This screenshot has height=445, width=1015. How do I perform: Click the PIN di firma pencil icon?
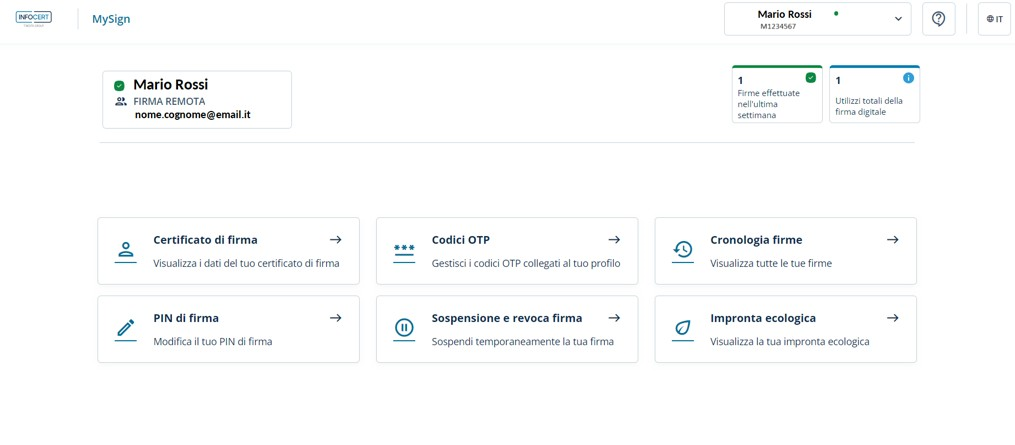pyautogui.click(x=125, y=329)
